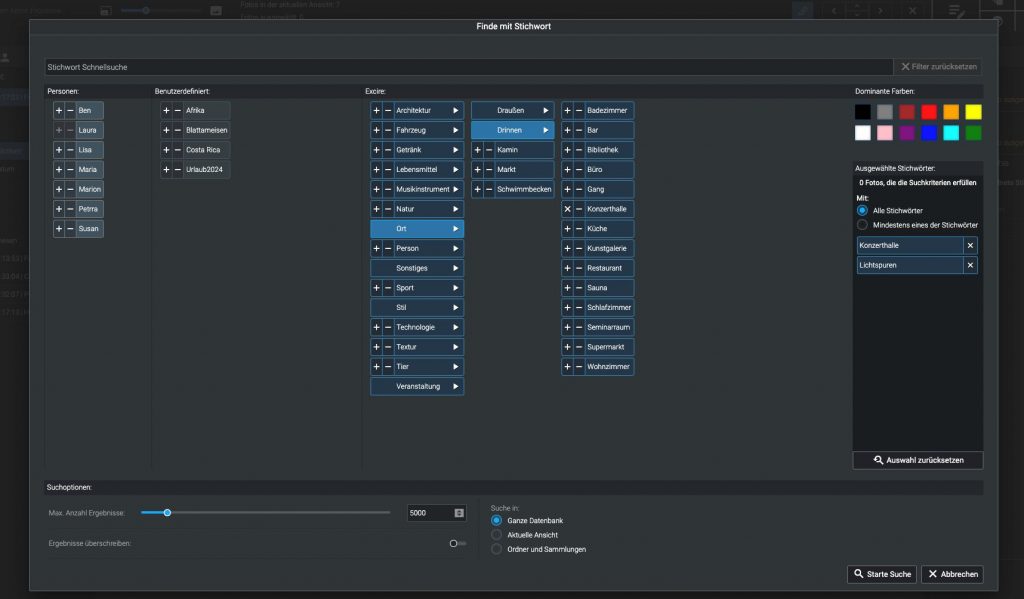Expand the Architektur keyword category
Image resolution: width=1024 pixels, height=599 pixels.
[458, 110]
